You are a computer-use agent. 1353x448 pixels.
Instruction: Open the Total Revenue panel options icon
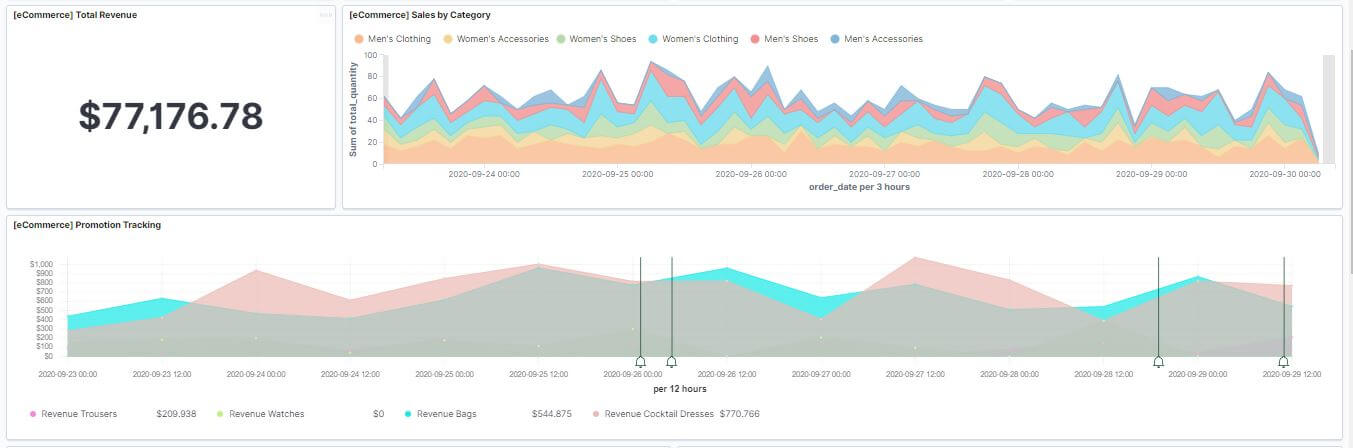[325, 15]
